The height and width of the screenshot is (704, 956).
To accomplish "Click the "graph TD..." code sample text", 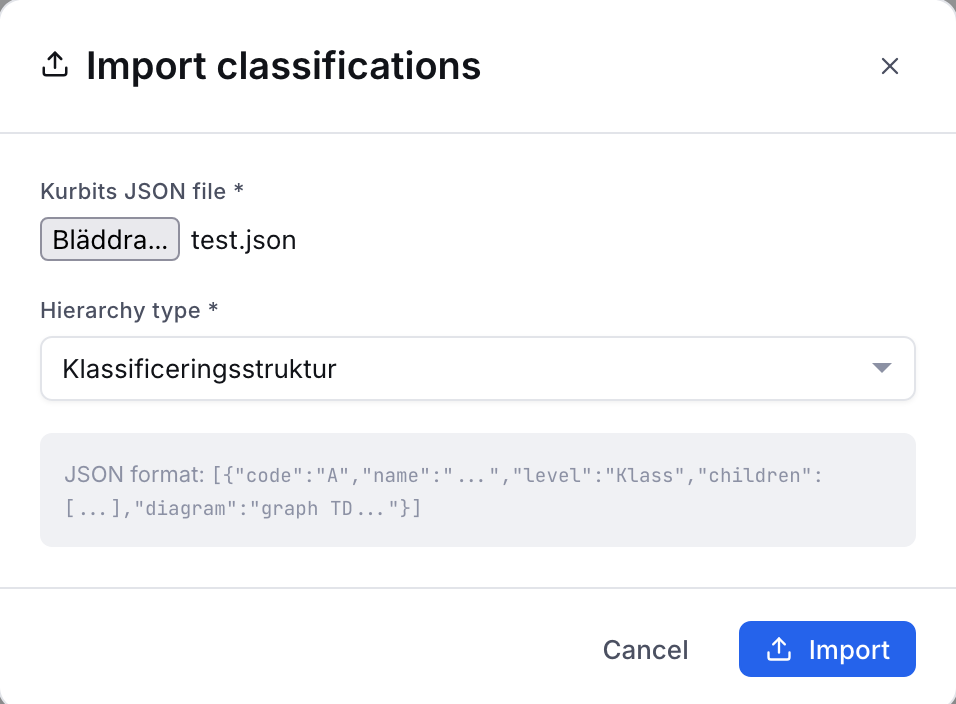I will click(329, 508).
